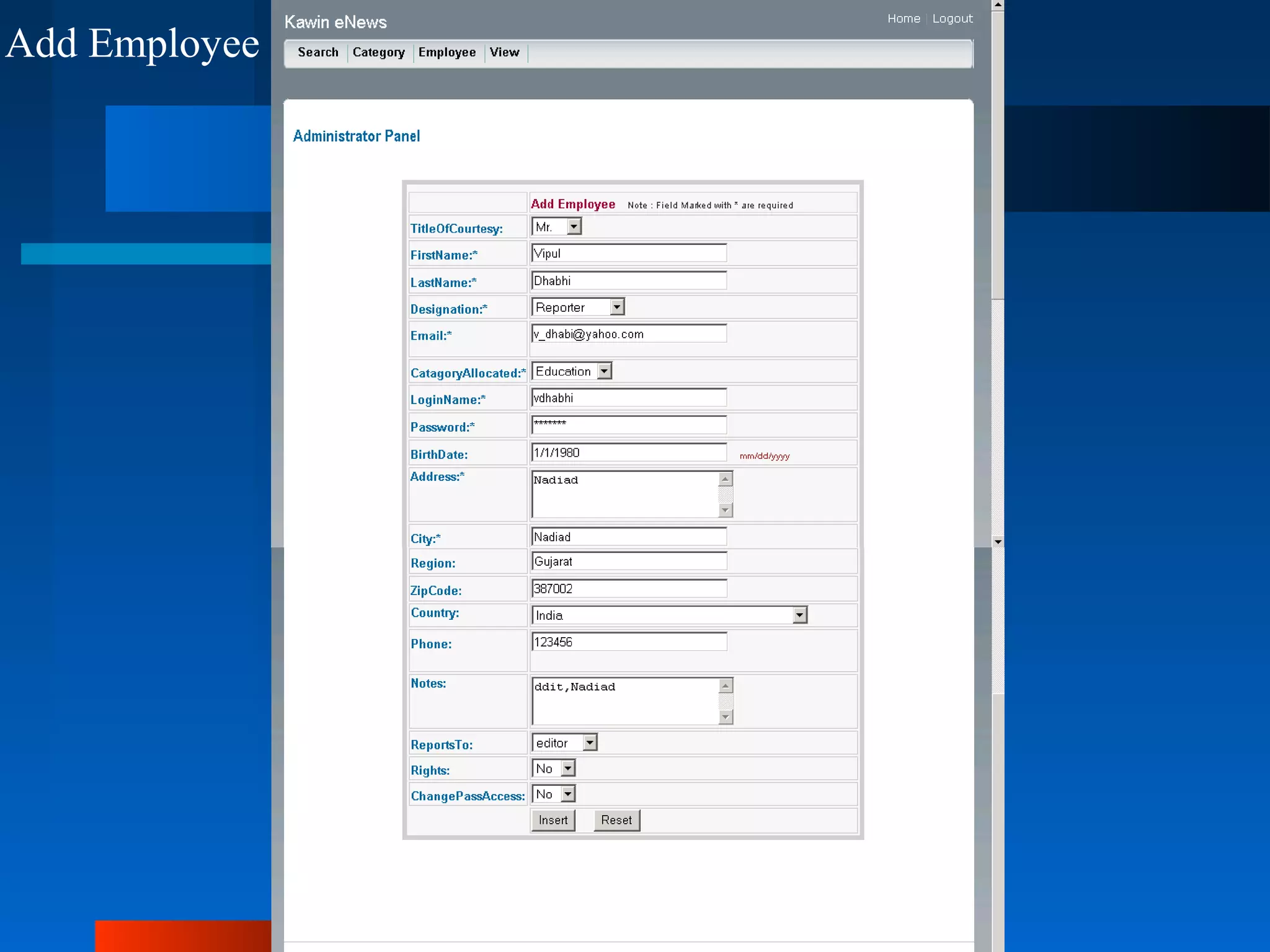Click the Region field containing Gujarat
Image resolution: width=1270 pixels, height=952 pixels.
click(629, 561)
